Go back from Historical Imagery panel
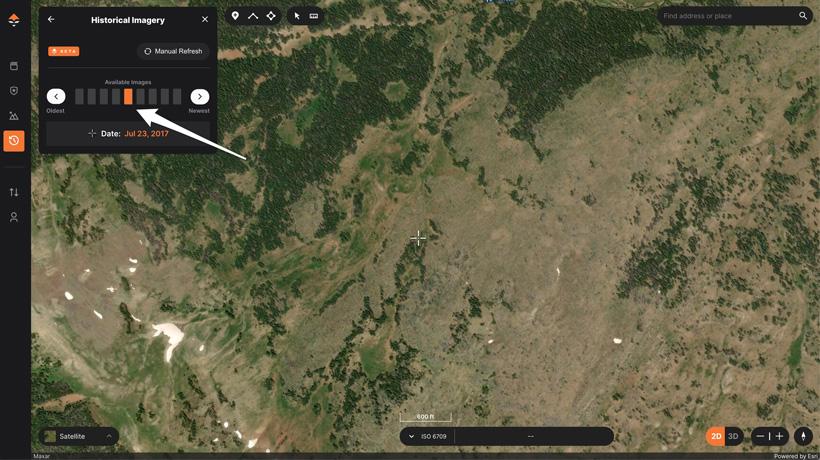Screen dimensions: 820x460 click(51, 19)
